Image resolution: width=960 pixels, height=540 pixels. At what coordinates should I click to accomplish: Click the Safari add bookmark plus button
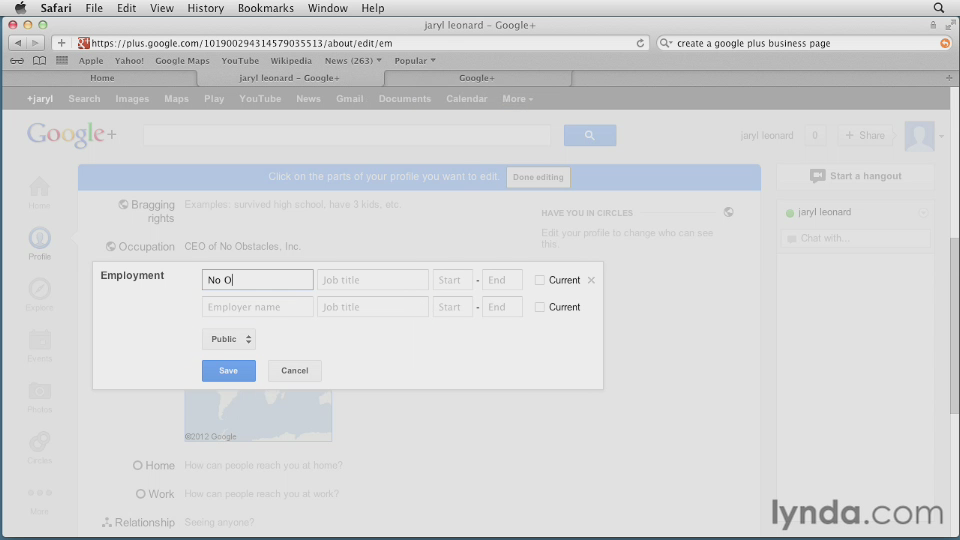[61, 43]
